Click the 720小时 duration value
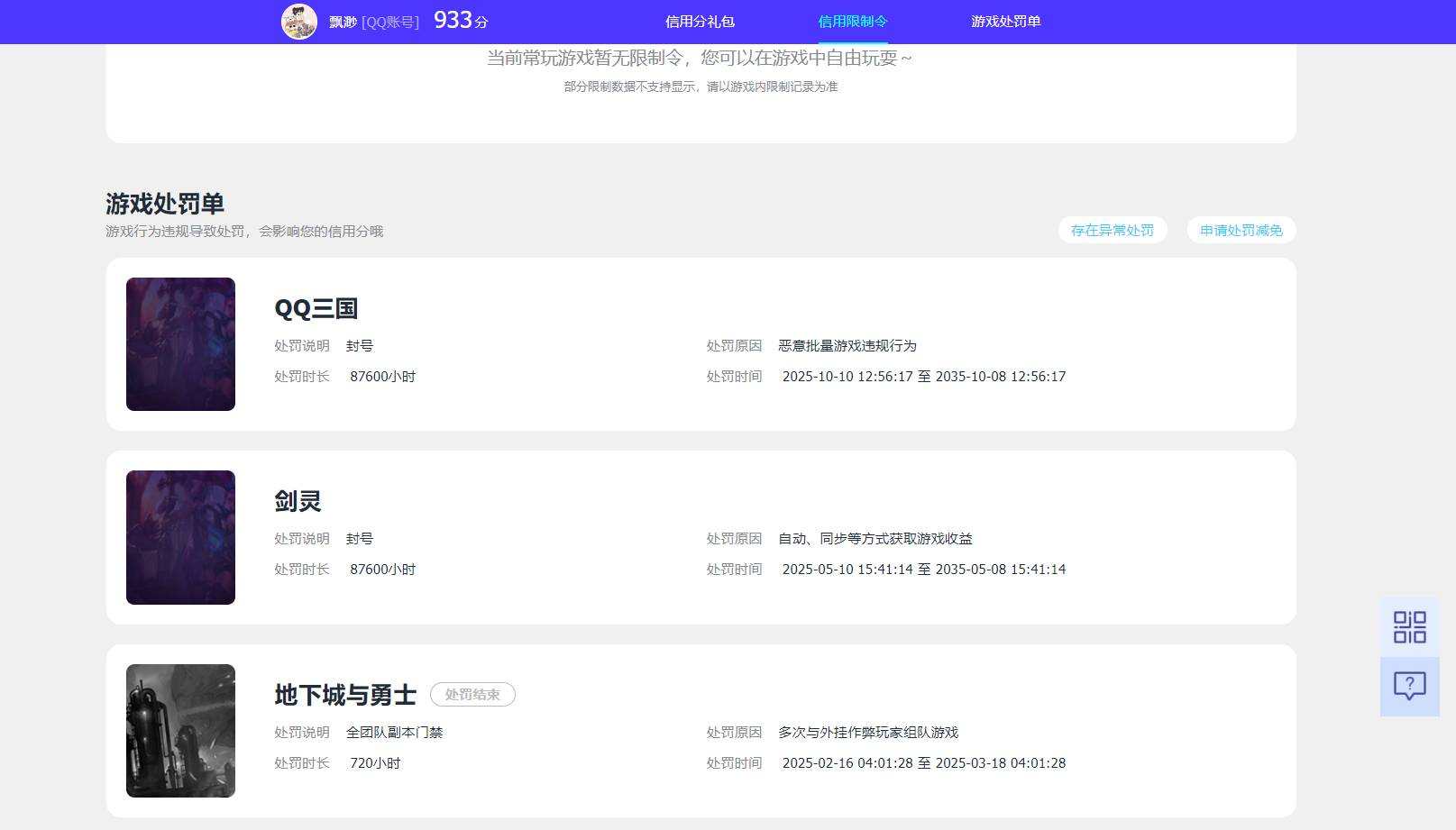 (x=375, y=763)
